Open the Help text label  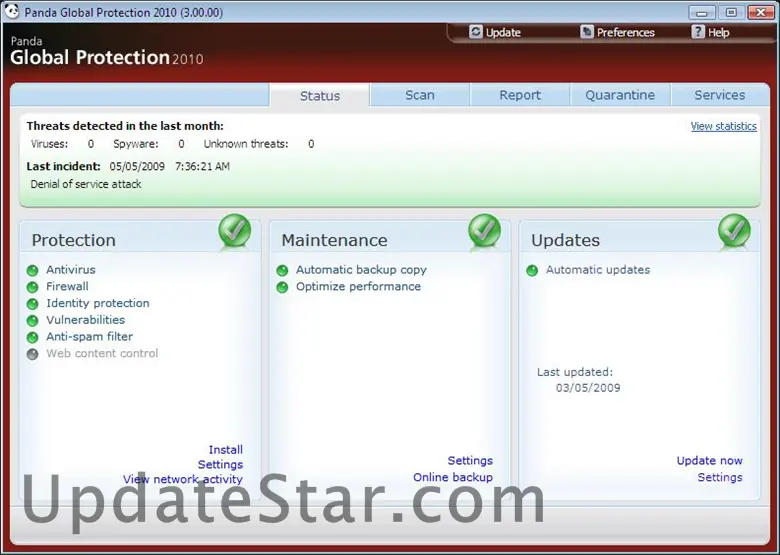tap(718, 33)
